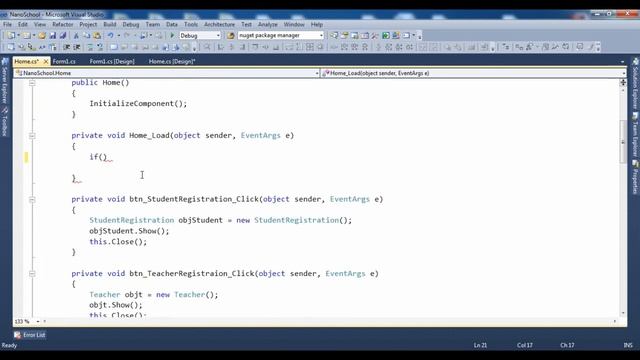This screenshot has width=640, height=360.
Task: Undo the last edit via toolbar
Action: click(111, 36)
